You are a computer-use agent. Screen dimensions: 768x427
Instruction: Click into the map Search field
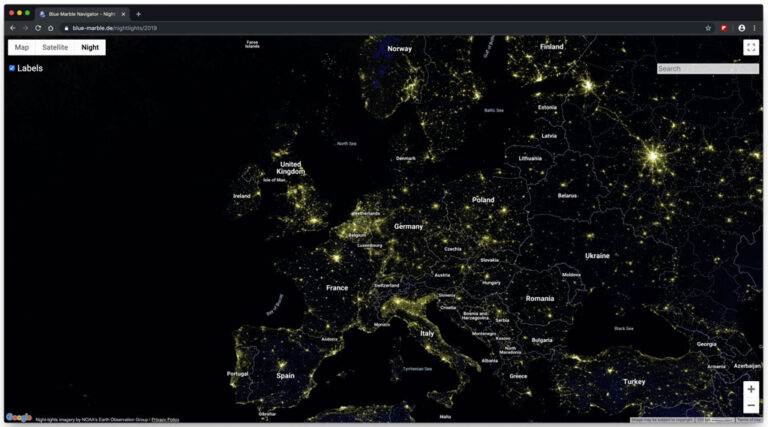click(707, 69)
